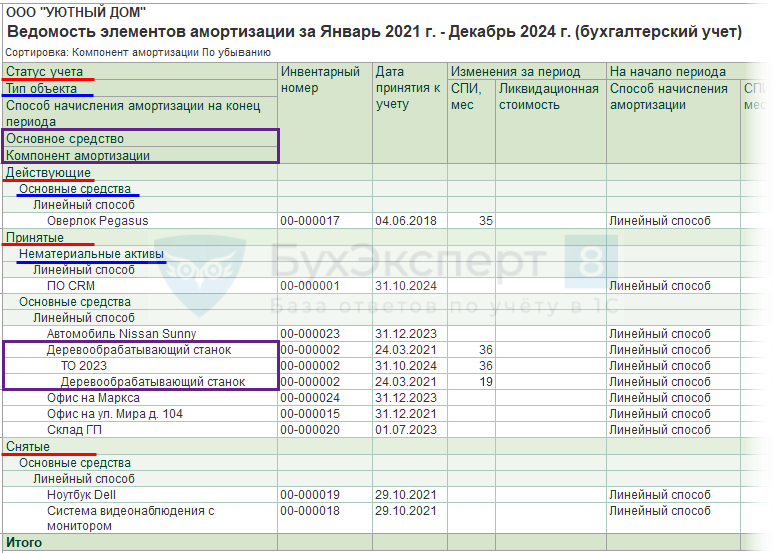The width and height of the screenshot is (774, 553).
Task: Select 'Основные средства' under 'Действующие'
Action: point(140,189)
